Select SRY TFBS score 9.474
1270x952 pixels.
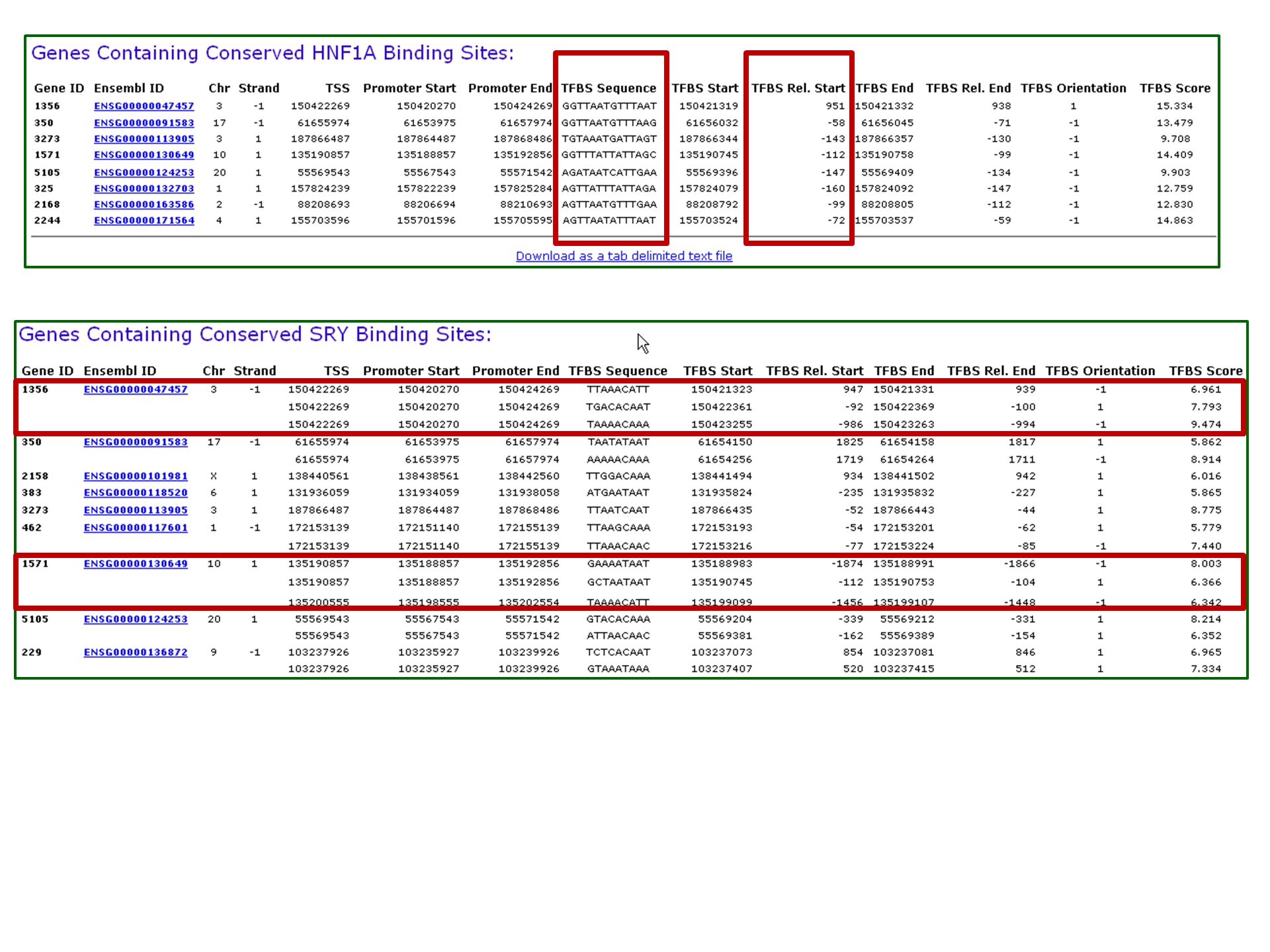(1206, 424)
